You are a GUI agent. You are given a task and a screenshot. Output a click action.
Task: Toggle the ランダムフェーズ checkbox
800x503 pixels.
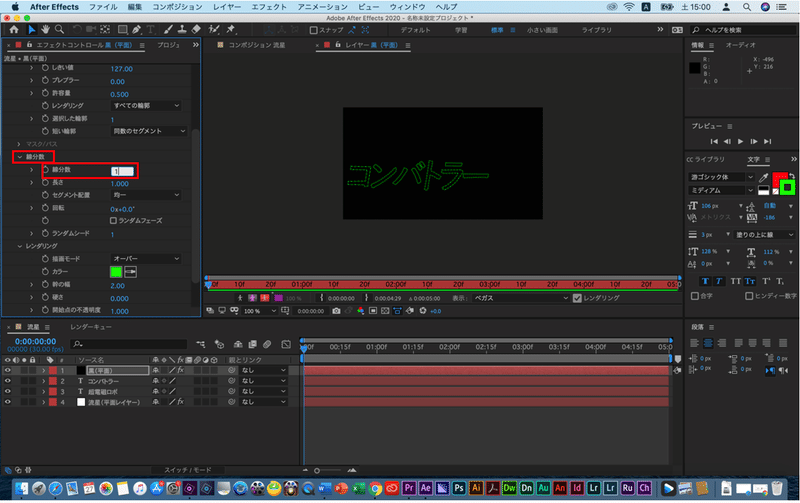[x=113, y=220]
